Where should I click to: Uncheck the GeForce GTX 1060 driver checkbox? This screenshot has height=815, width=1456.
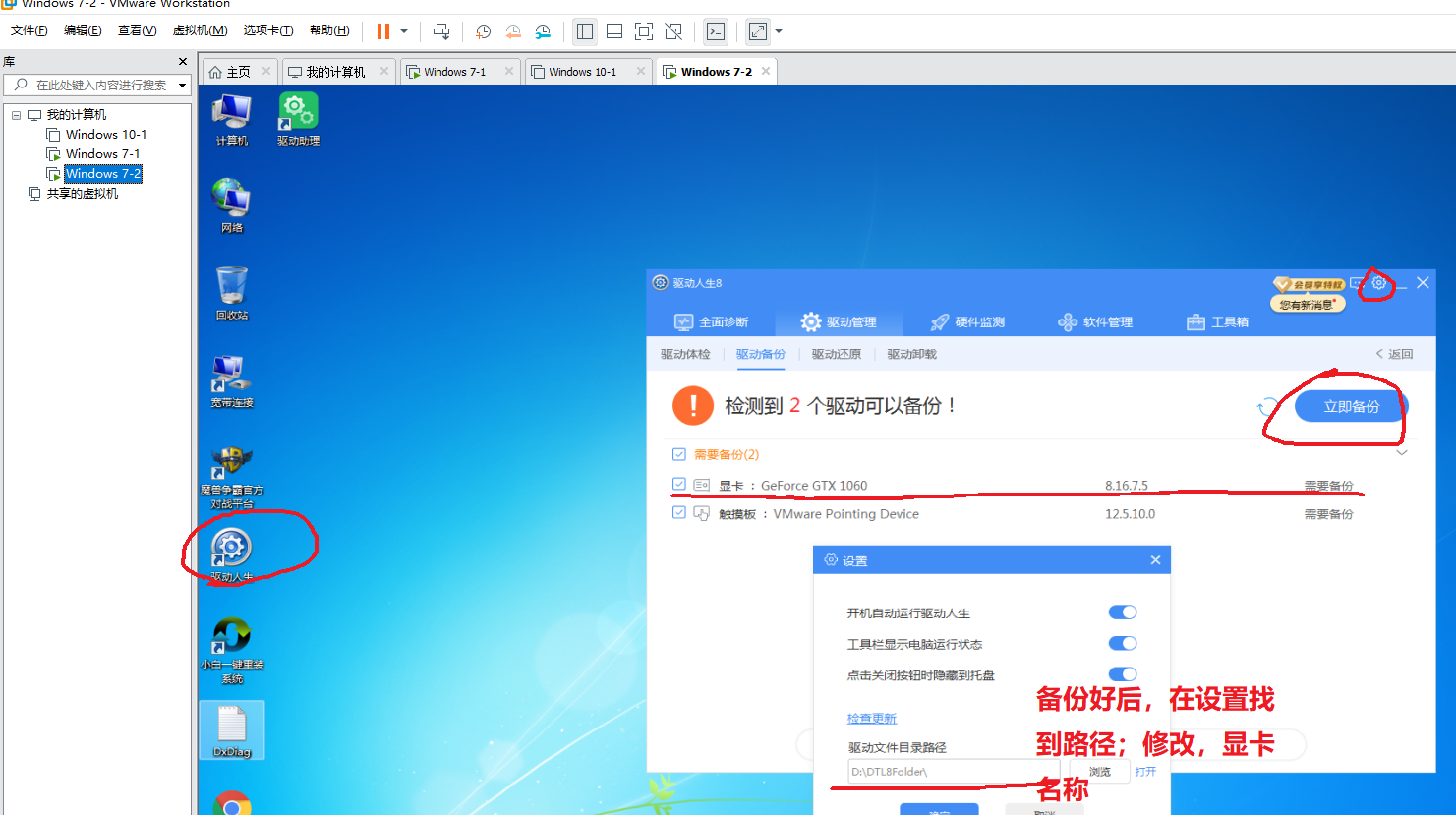678,484
